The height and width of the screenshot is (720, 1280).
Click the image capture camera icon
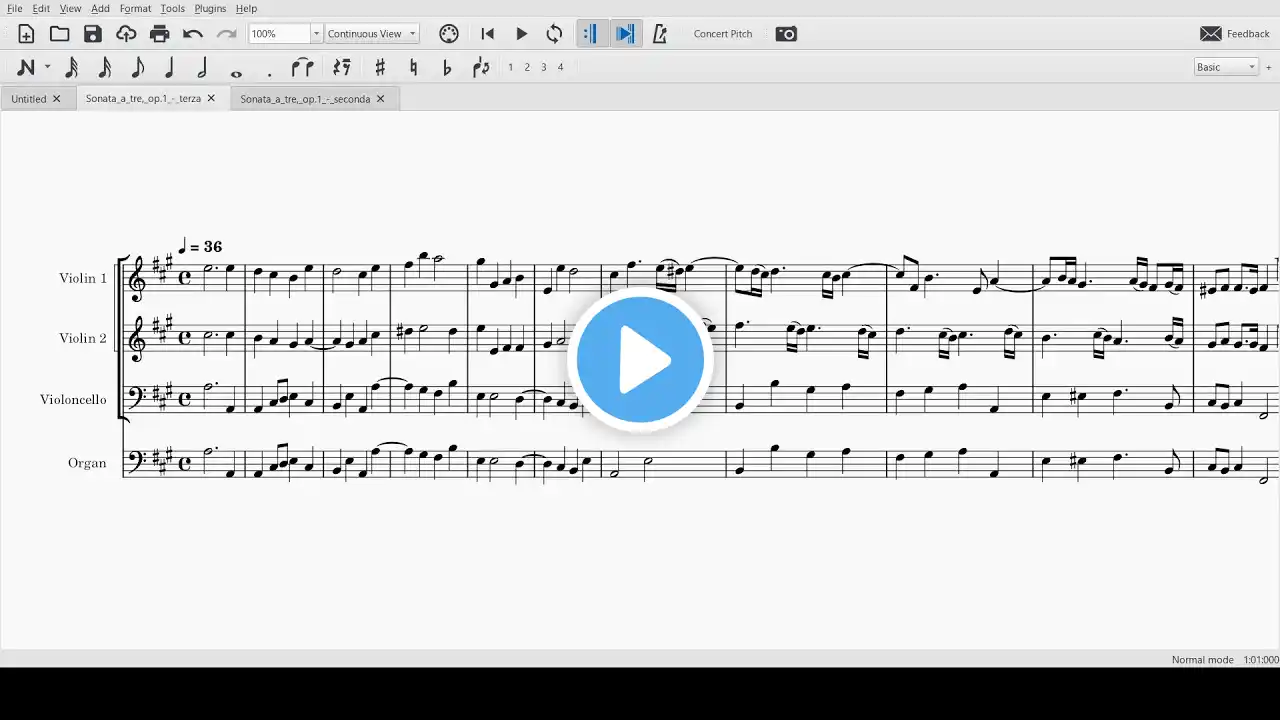point(787,34)
